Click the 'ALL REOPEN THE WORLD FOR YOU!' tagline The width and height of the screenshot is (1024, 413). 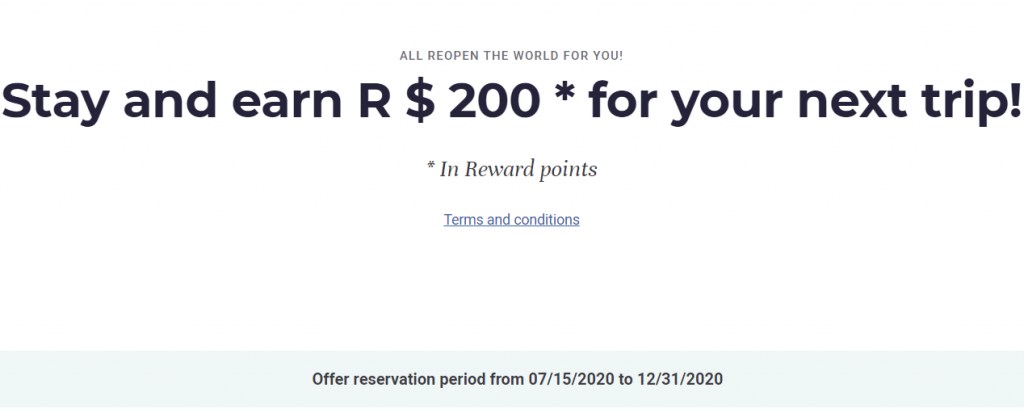(x=511, y=56)
